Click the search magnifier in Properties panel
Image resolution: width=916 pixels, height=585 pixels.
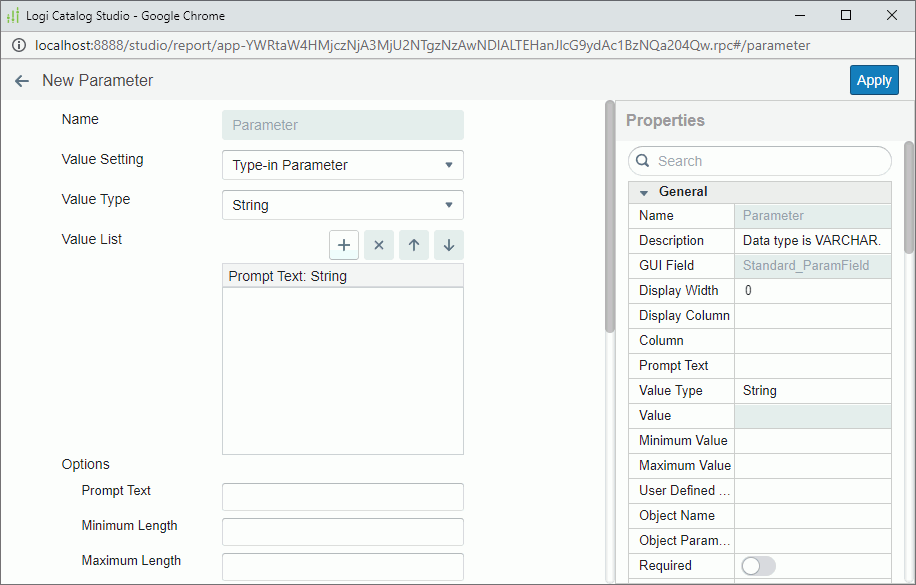[641, 160]
